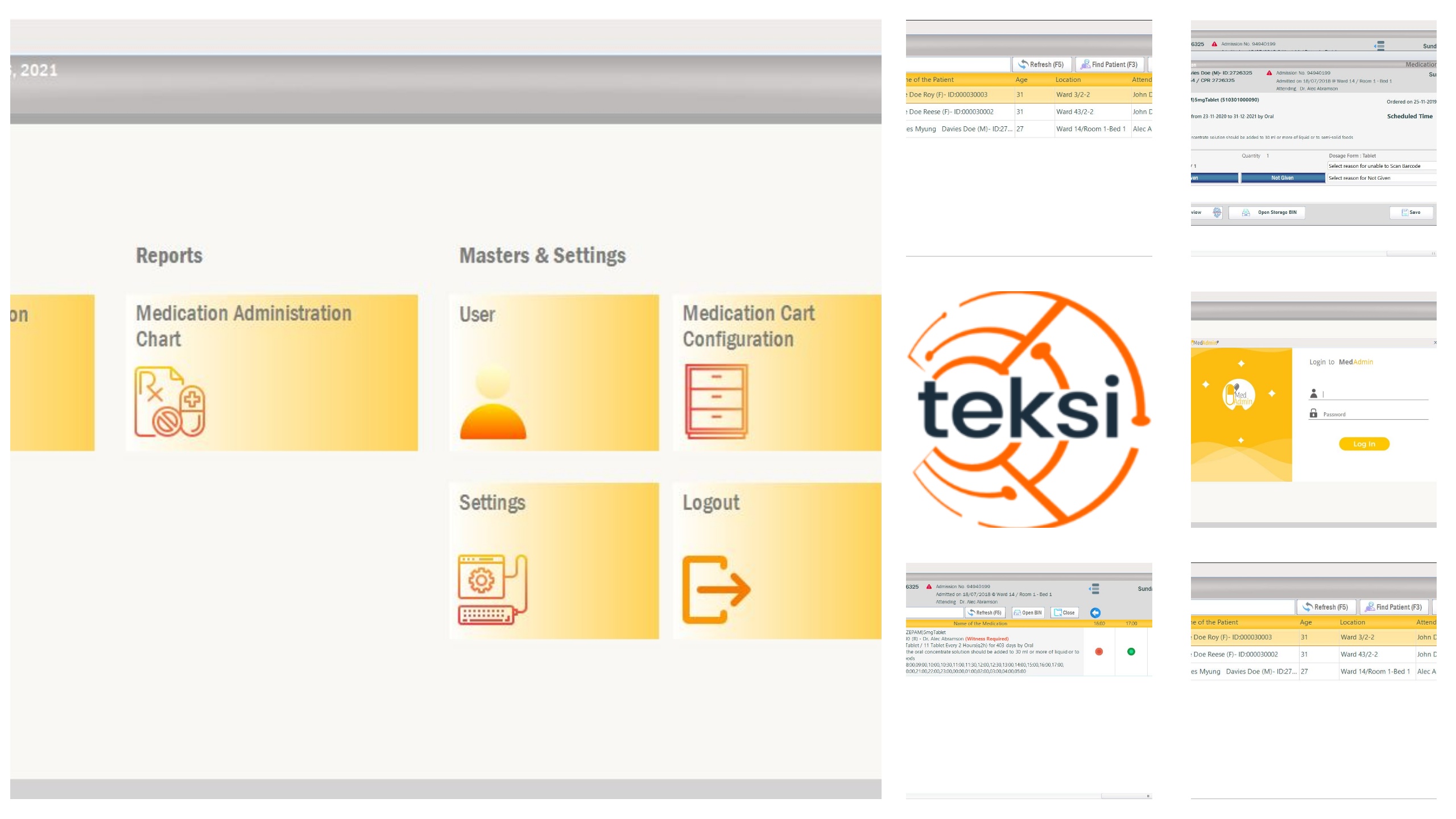Click the Close button in schedule panel

[1064, 613]
